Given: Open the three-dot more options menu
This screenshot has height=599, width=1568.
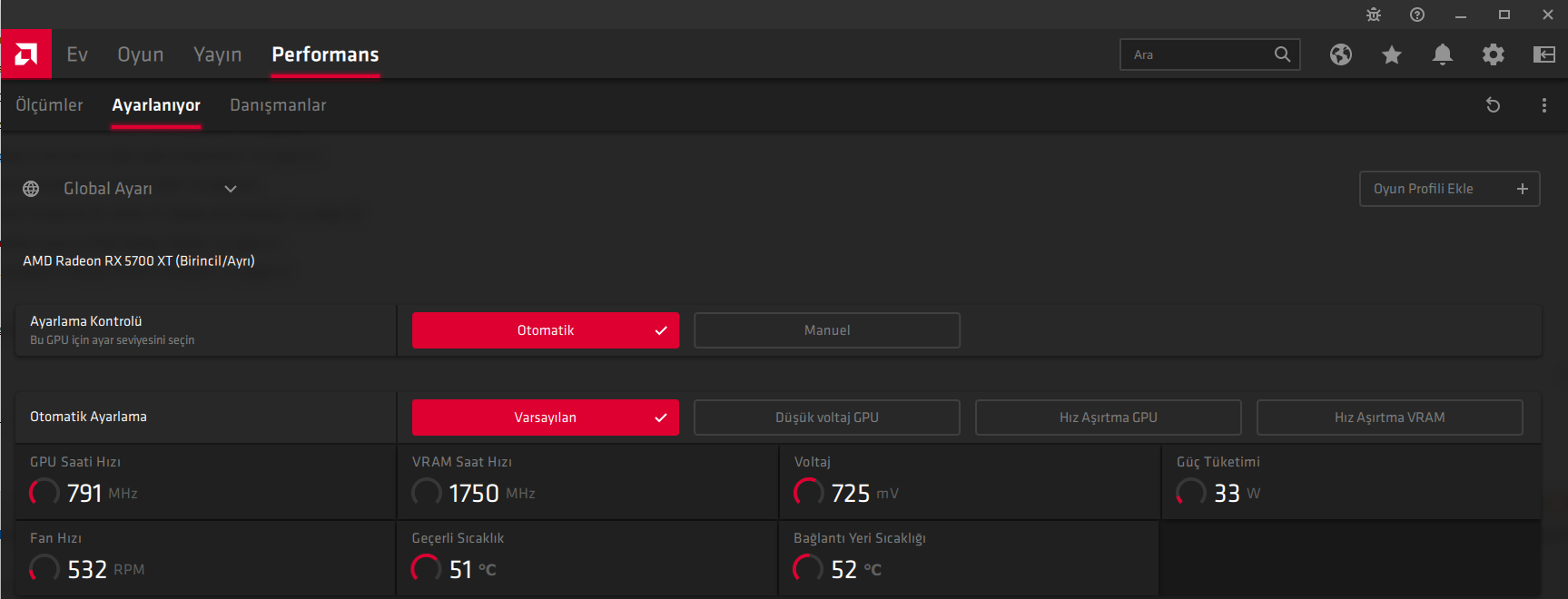Looking at the screenshot, I should (1544, 105).
